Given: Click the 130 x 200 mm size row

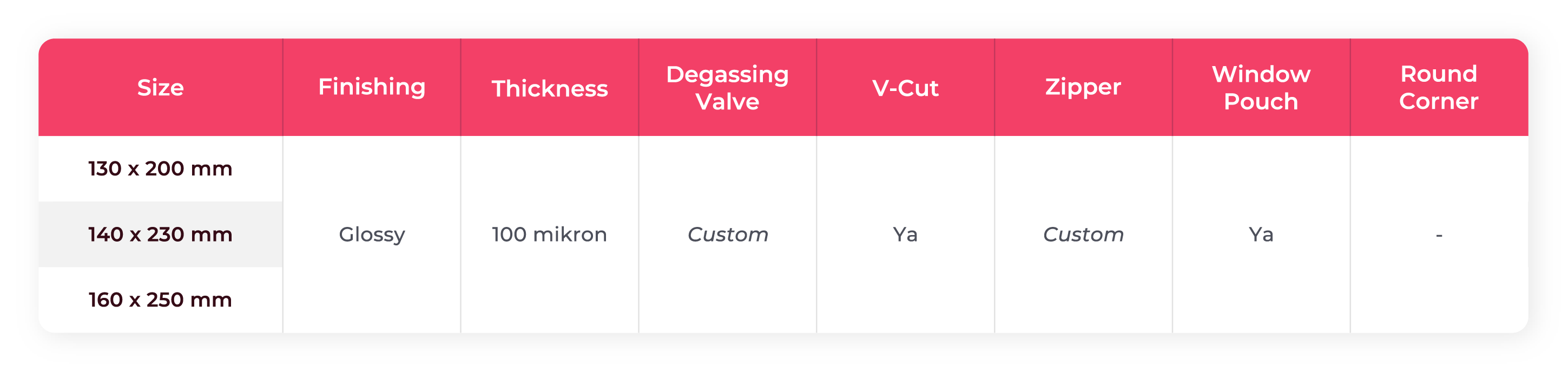Looking at the screenshot, I should pyautogui.click(x=160, y=169).
